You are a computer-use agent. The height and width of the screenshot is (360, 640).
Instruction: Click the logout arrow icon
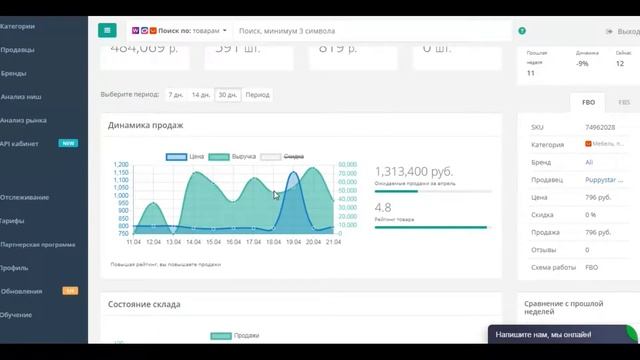point(609,31)
